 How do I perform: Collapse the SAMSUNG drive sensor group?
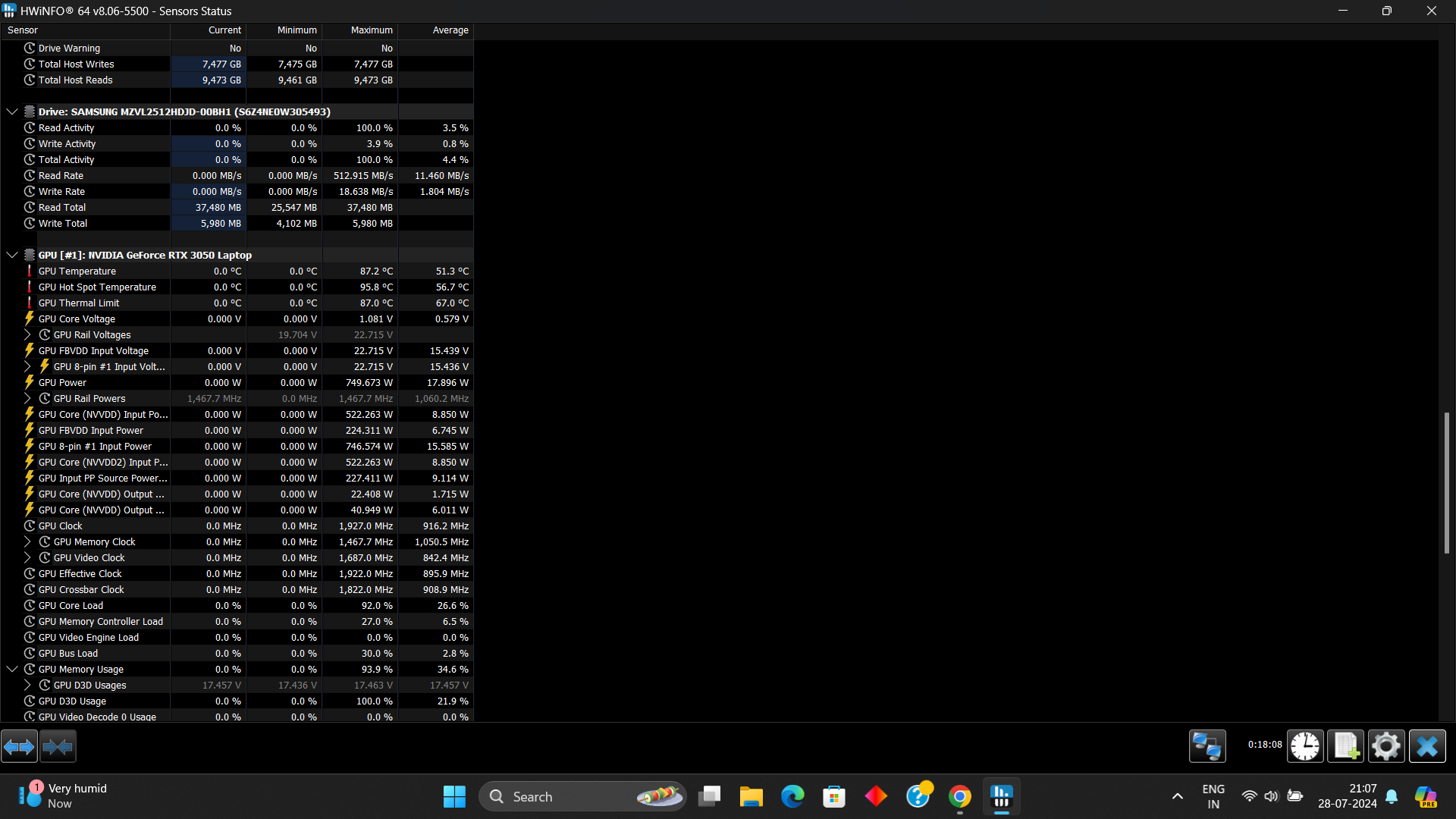coord(12,111)
